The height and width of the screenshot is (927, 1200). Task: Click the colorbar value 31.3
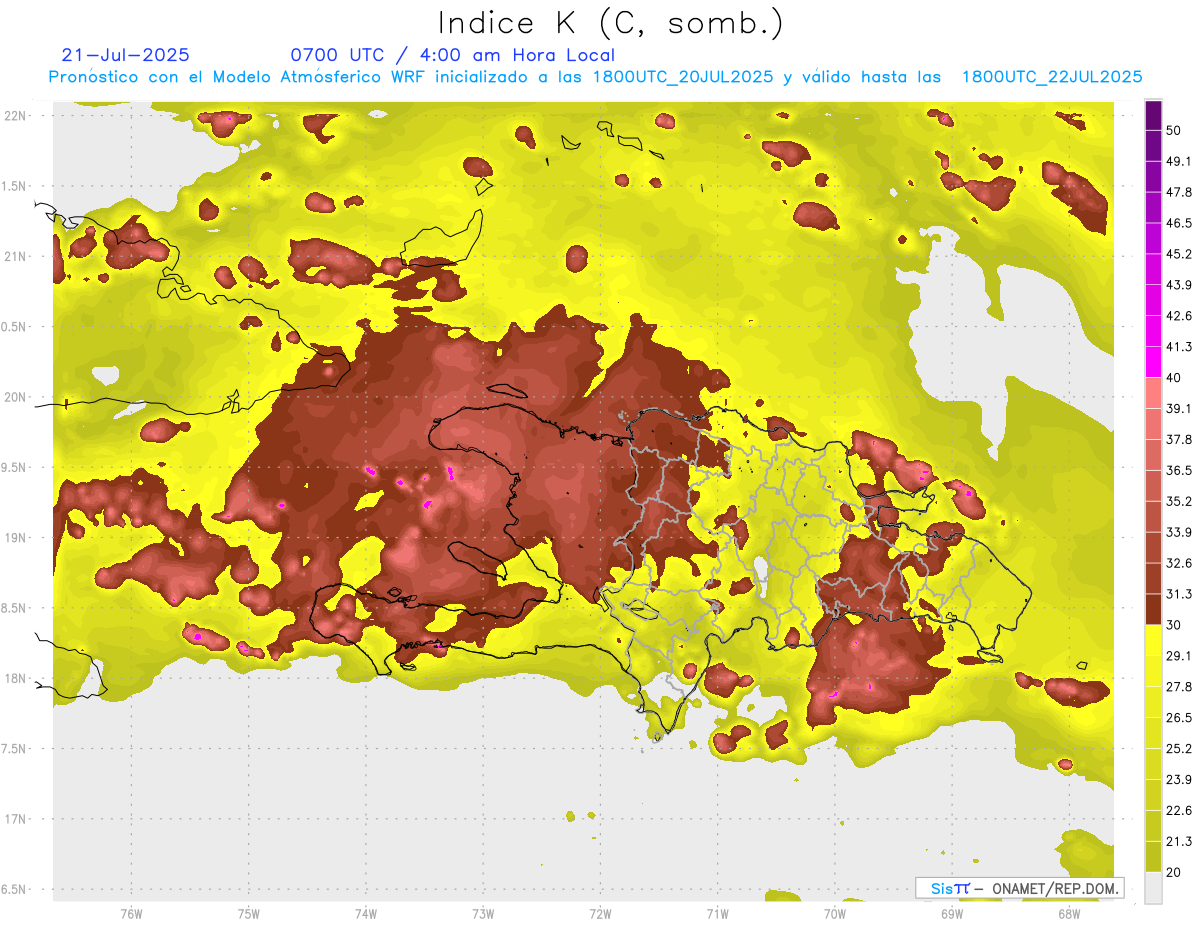[x=1178, y=594]
